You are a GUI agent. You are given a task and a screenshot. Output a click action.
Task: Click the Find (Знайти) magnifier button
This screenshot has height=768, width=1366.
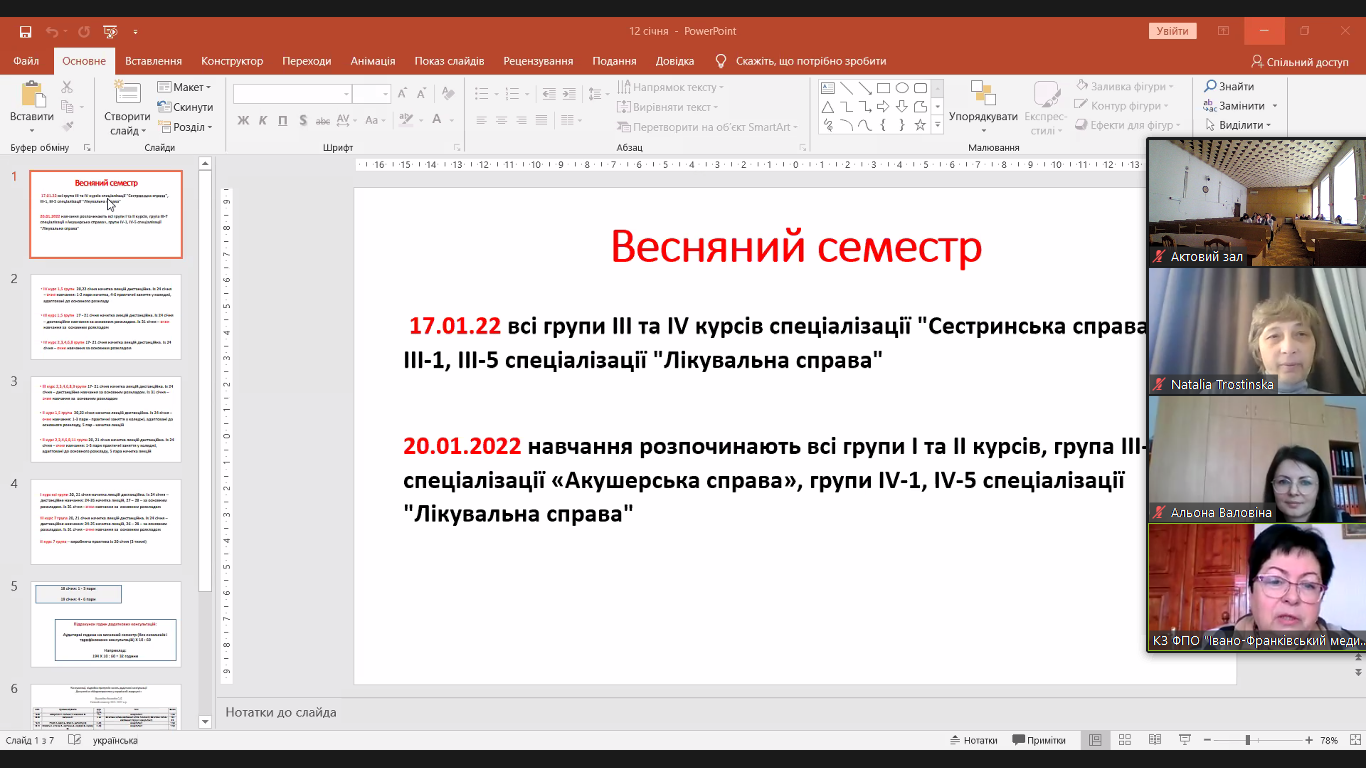pyautogui.click(x=1229, y=87)
